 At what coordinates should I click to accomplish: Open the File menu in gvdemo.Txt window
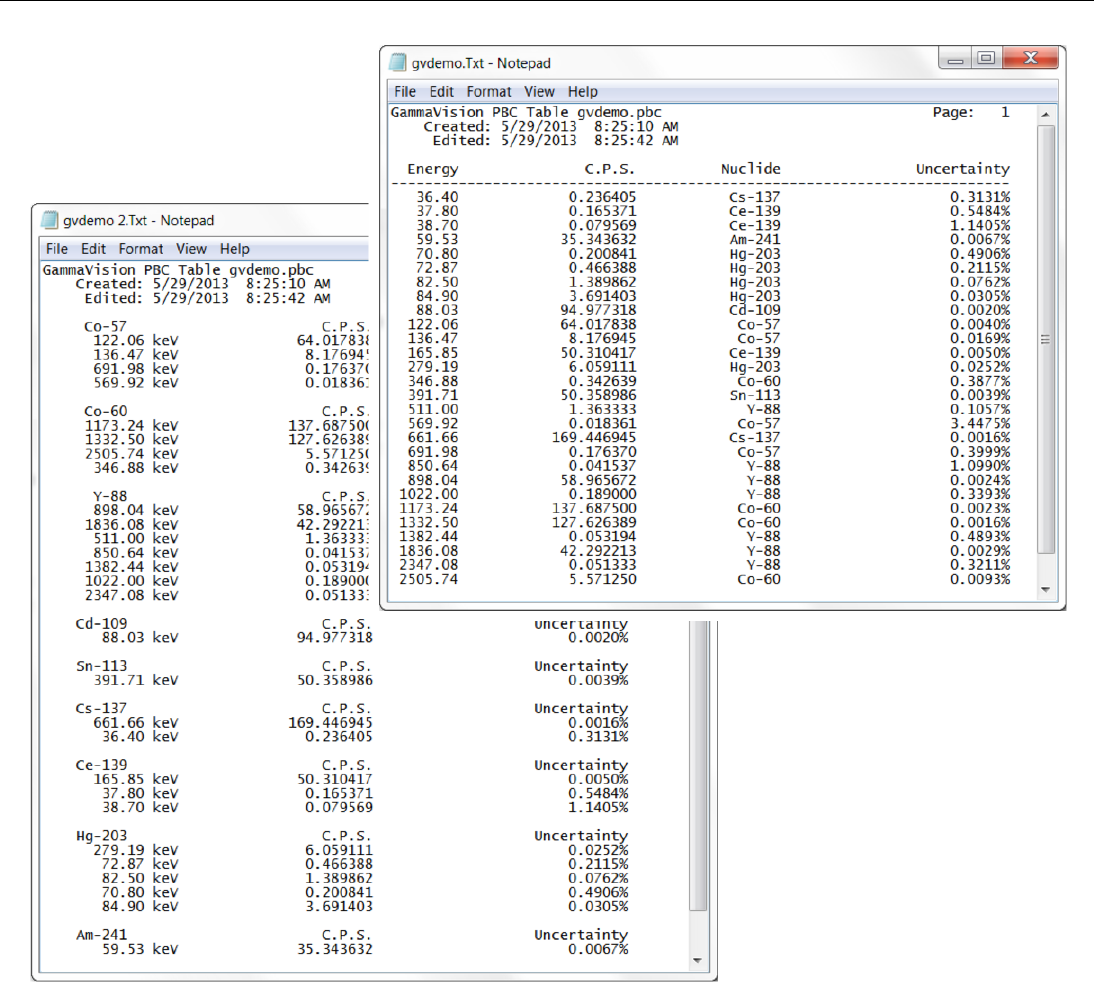(405, 91)
